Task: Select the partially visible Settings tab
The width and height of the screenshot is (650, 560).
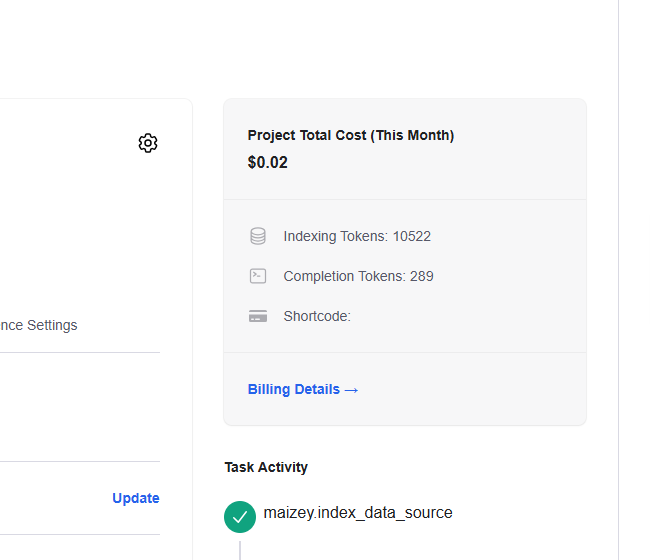Action: click(x=39, y=325)
